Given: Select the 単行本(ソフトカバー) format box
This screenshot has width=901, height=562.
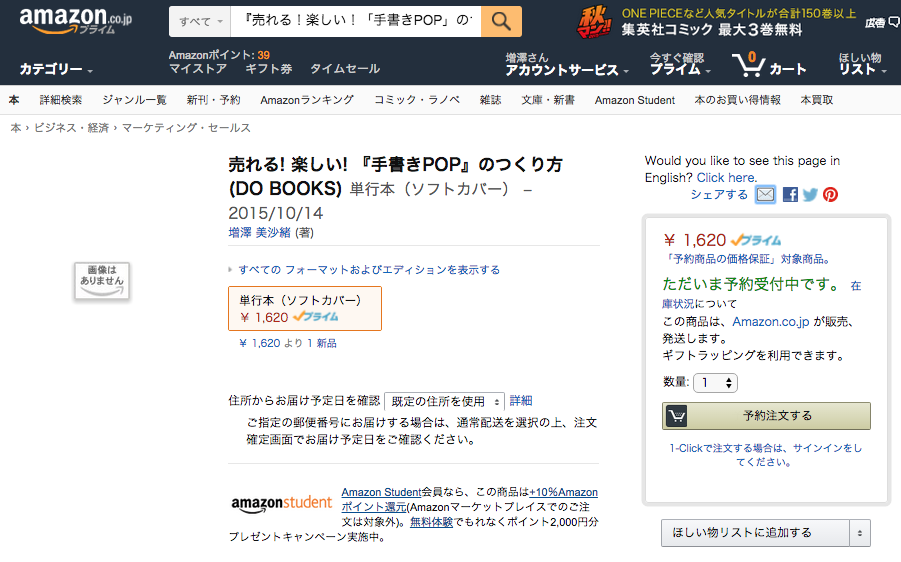Looking at the screenshot, I should tap(305, 309).
